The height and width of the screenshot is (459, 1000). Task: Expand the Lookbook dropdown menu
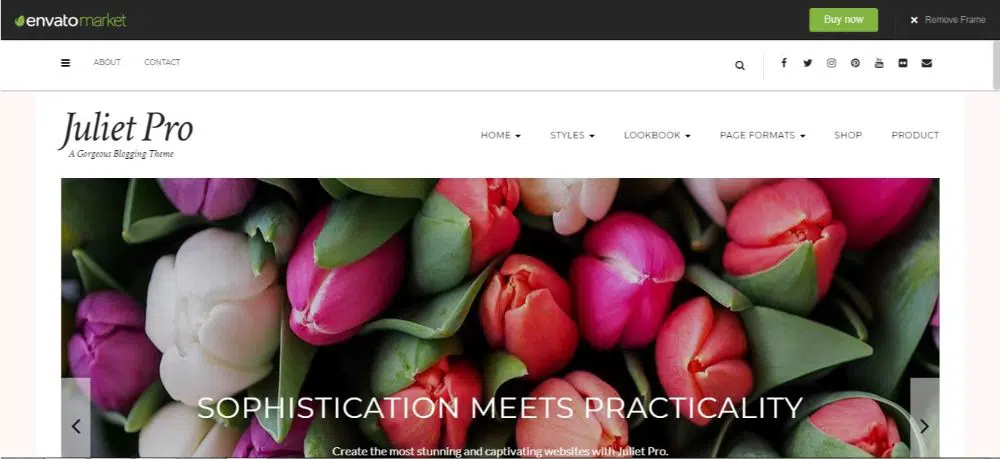coord(657,135)
